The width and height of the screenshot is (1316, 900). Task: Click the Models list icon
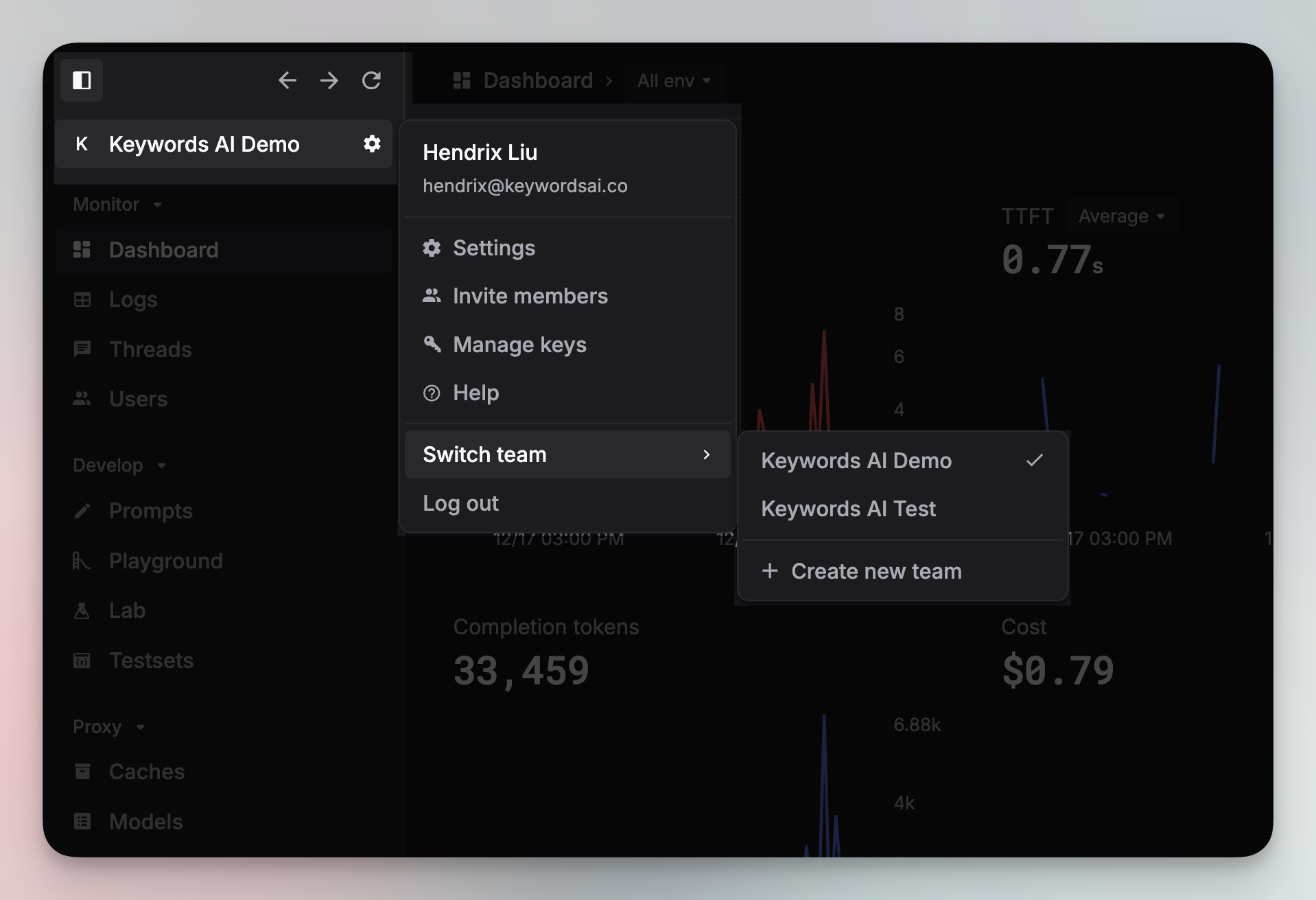(82, 822)
